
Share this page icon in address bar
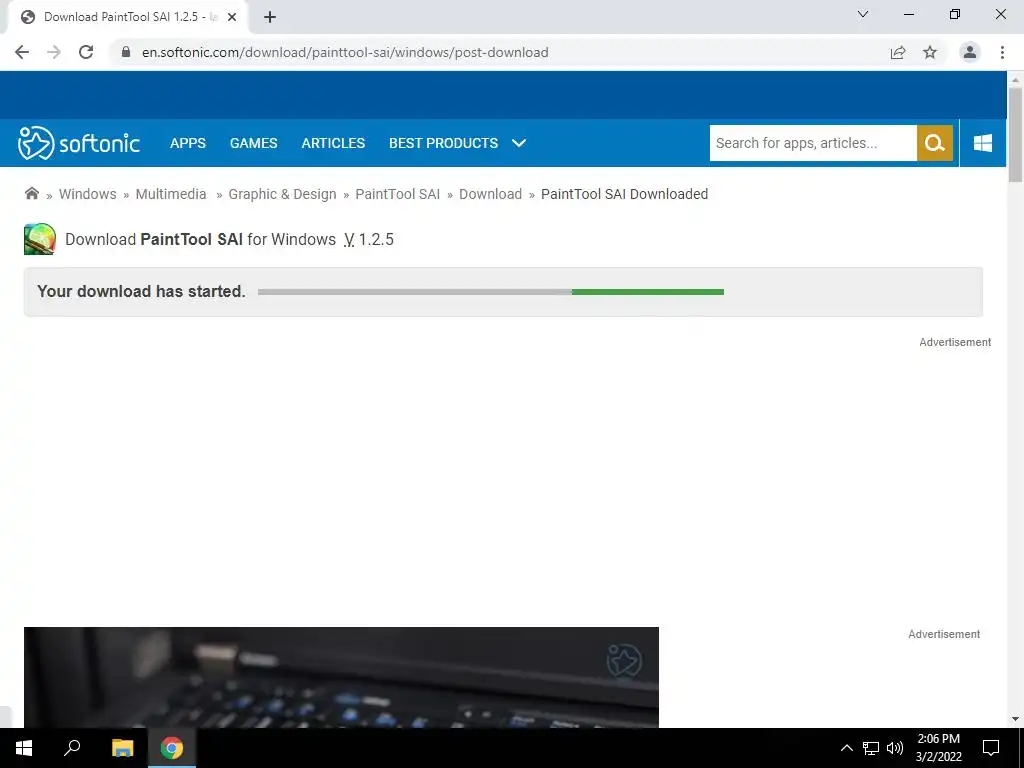click(898, 52)
